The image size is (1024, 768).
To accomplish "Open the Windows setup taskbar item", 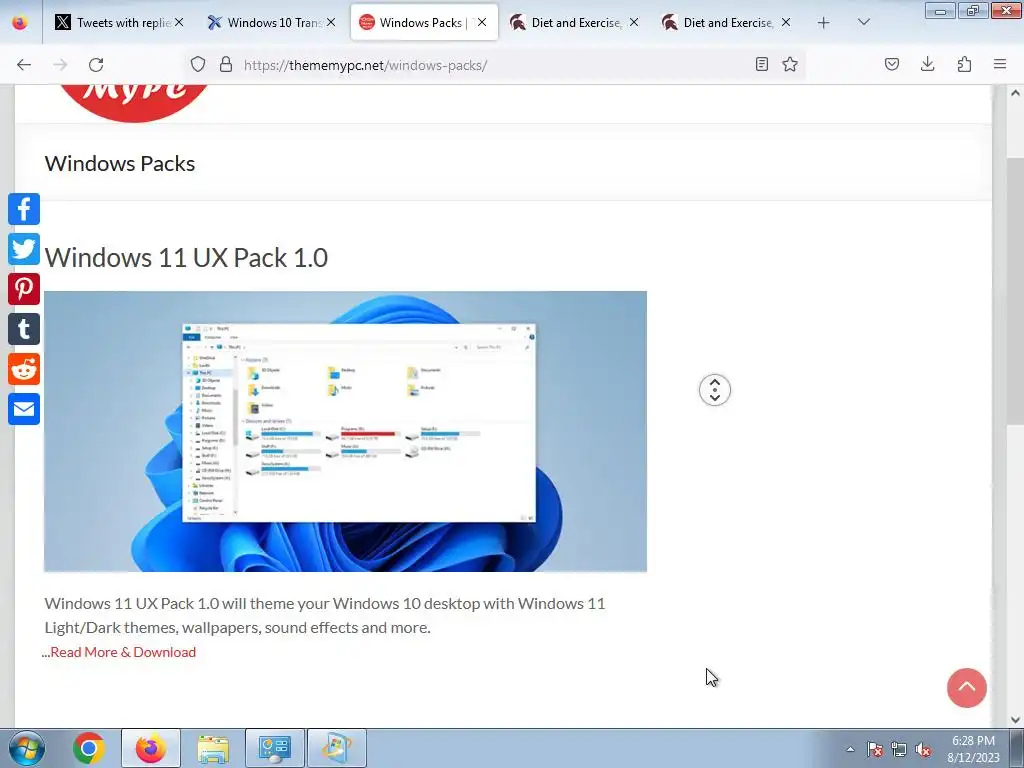I will (337, 748).
